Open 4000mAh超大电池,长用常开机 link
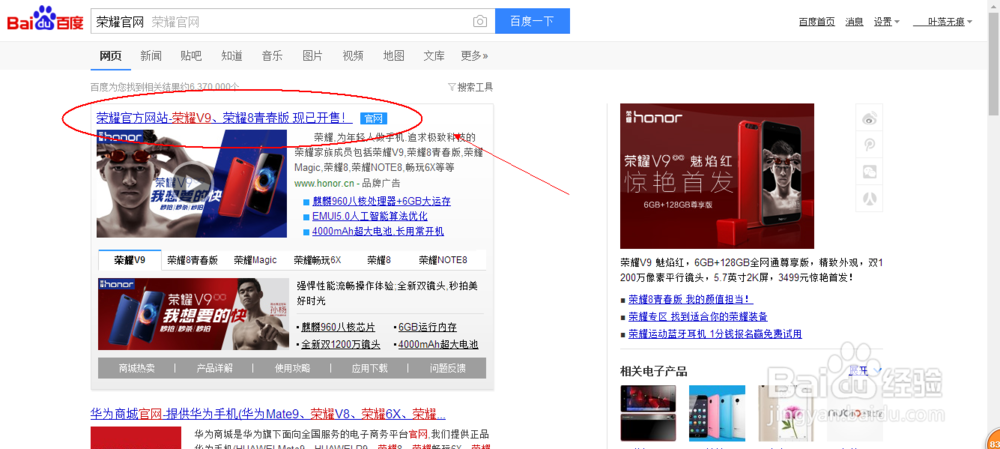Image resolution: width=1000 pixels, height=449 pixels. pos(378,232)
